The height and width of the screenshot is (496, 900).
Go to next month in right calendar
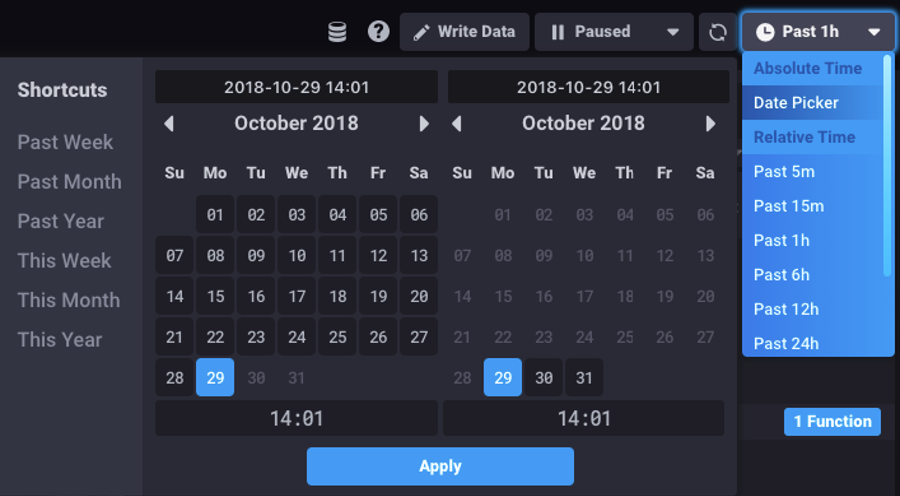click(x=711, y=123)
